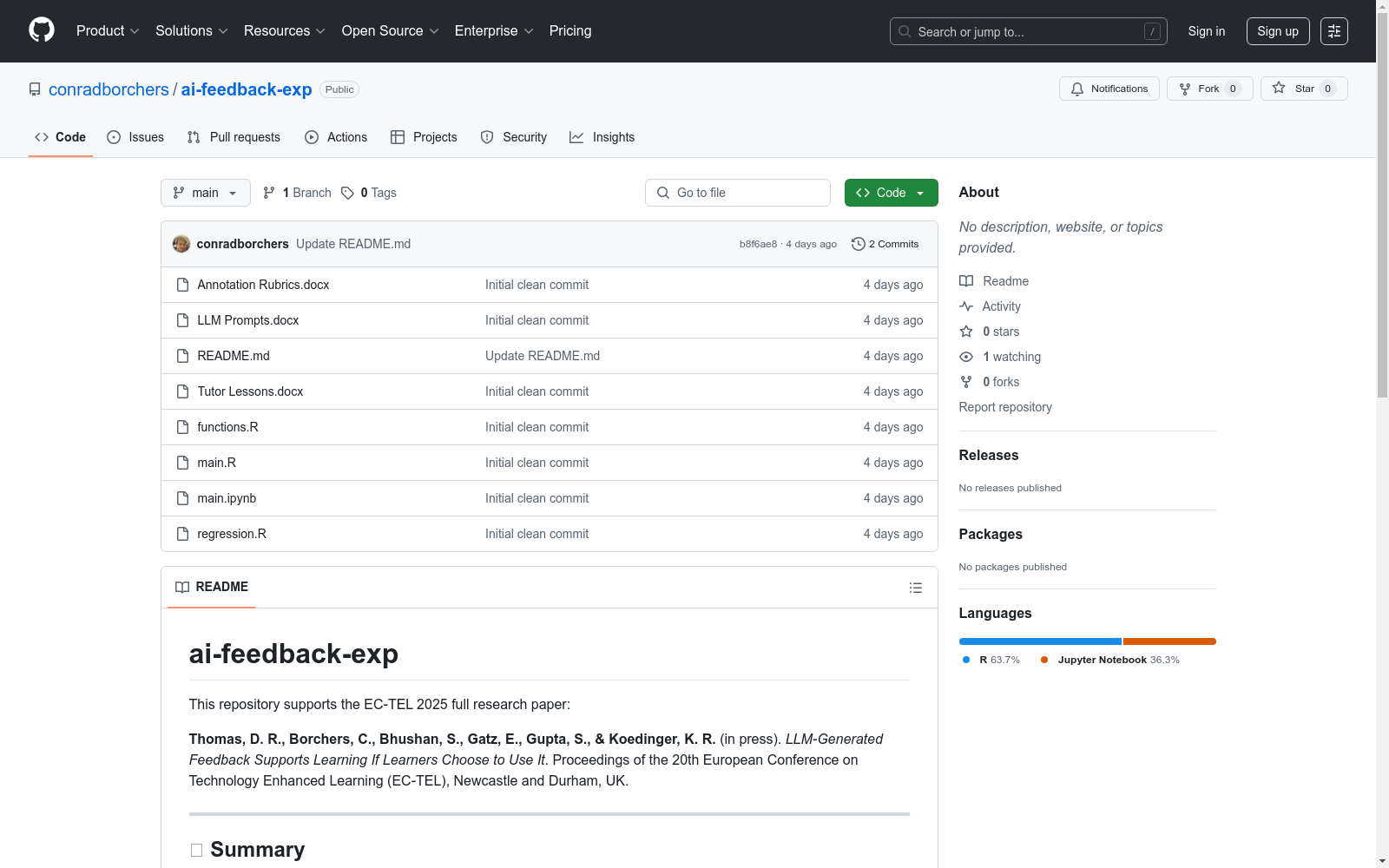
Task: Open the ai-feedback-exp repo title link
Action: (247, 89)
